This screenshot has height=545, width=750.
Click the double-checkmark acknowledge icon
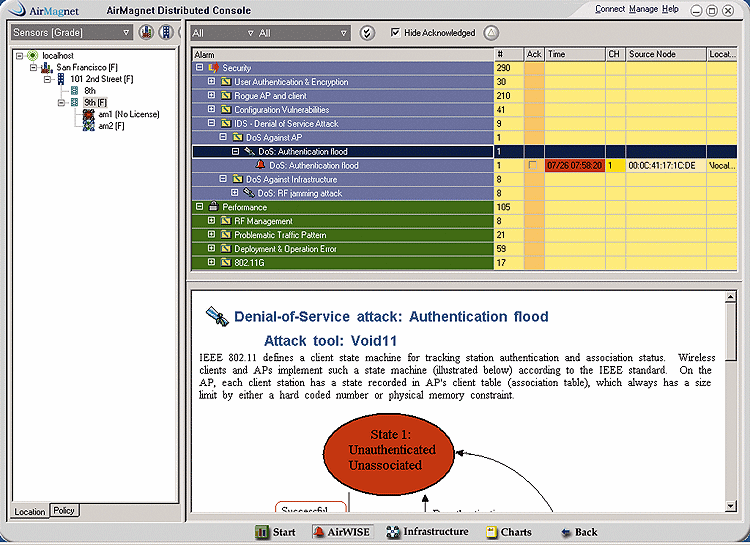click(x=367, y=33)
